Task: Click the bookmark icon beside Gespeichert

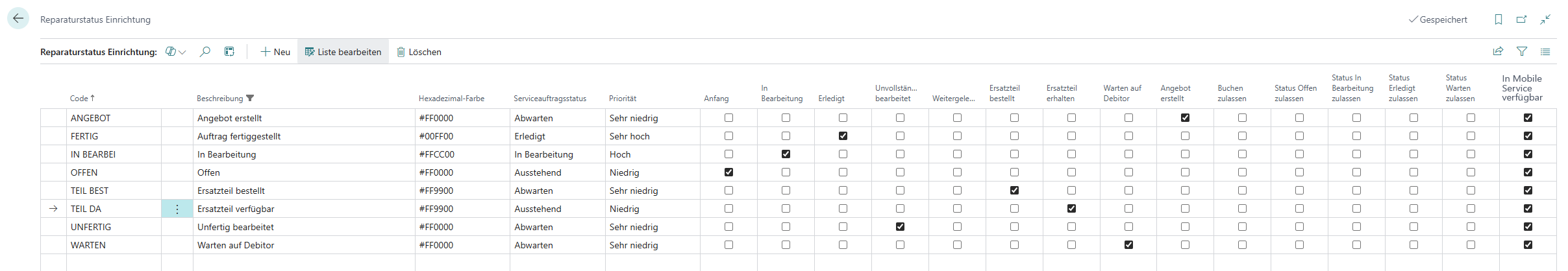Action: click(1499, 19)
